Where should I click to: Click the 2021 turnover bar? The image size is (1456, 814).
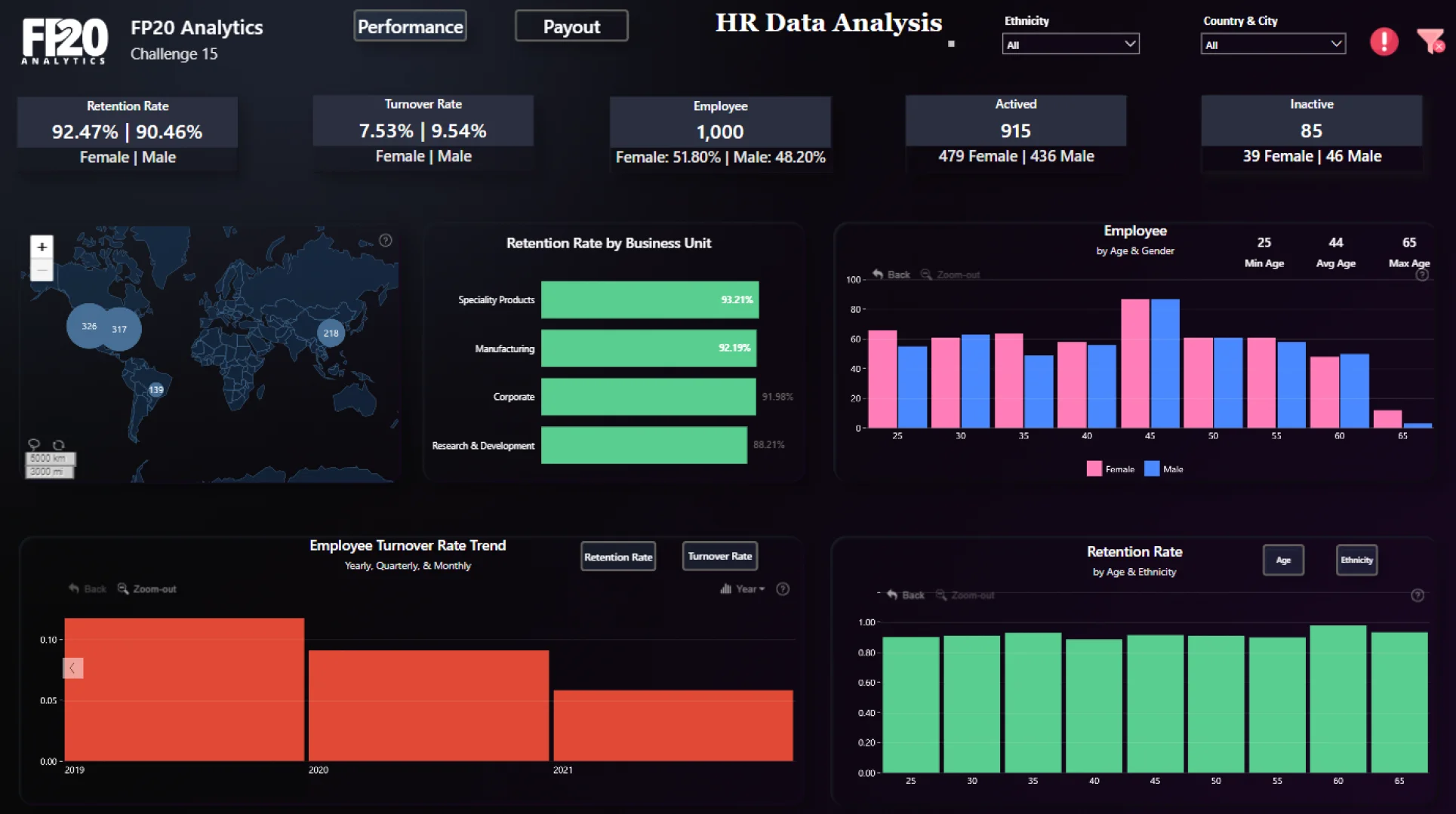tap(673, 725)
